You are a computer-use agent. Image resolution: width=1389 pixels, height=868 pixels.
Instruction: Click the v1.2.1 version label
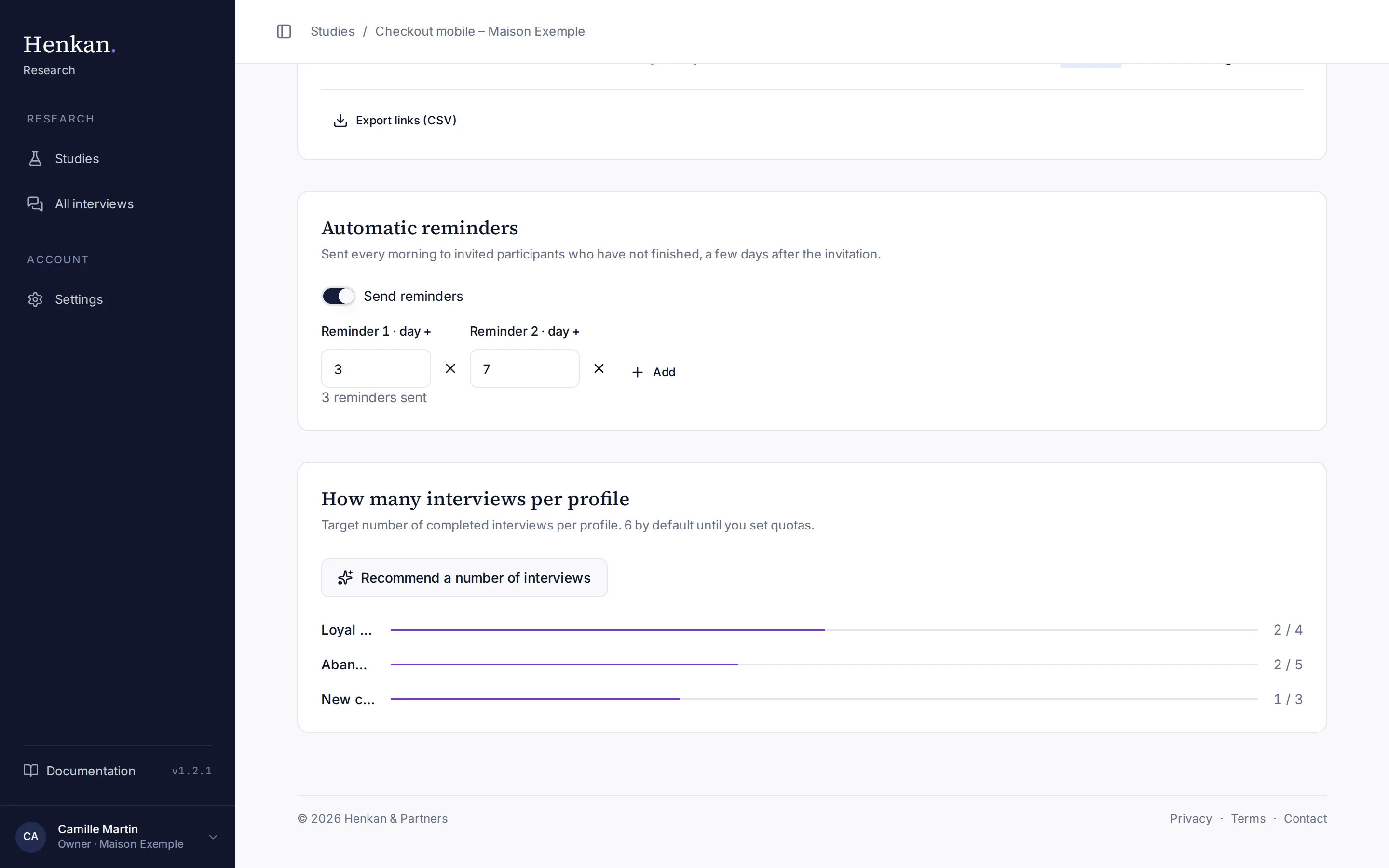(191, 771)
